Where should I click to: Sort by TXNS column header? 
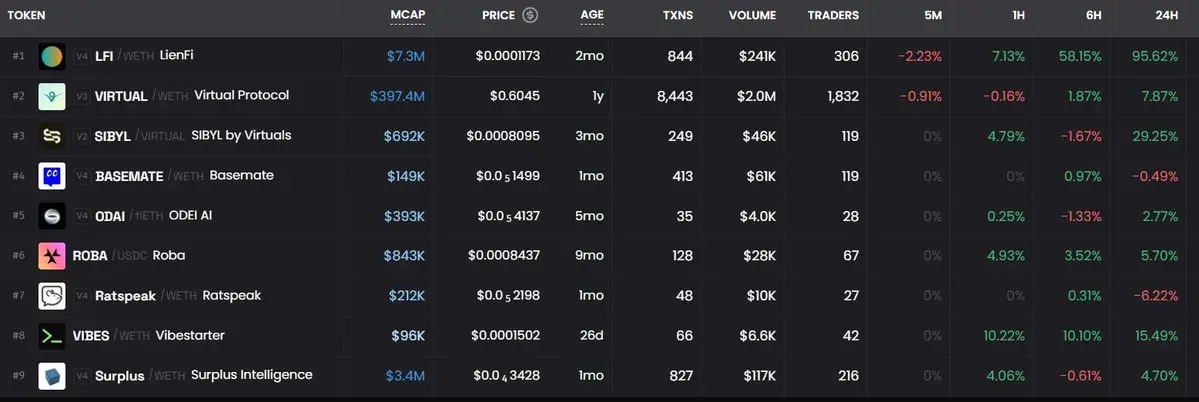point(678,15)
